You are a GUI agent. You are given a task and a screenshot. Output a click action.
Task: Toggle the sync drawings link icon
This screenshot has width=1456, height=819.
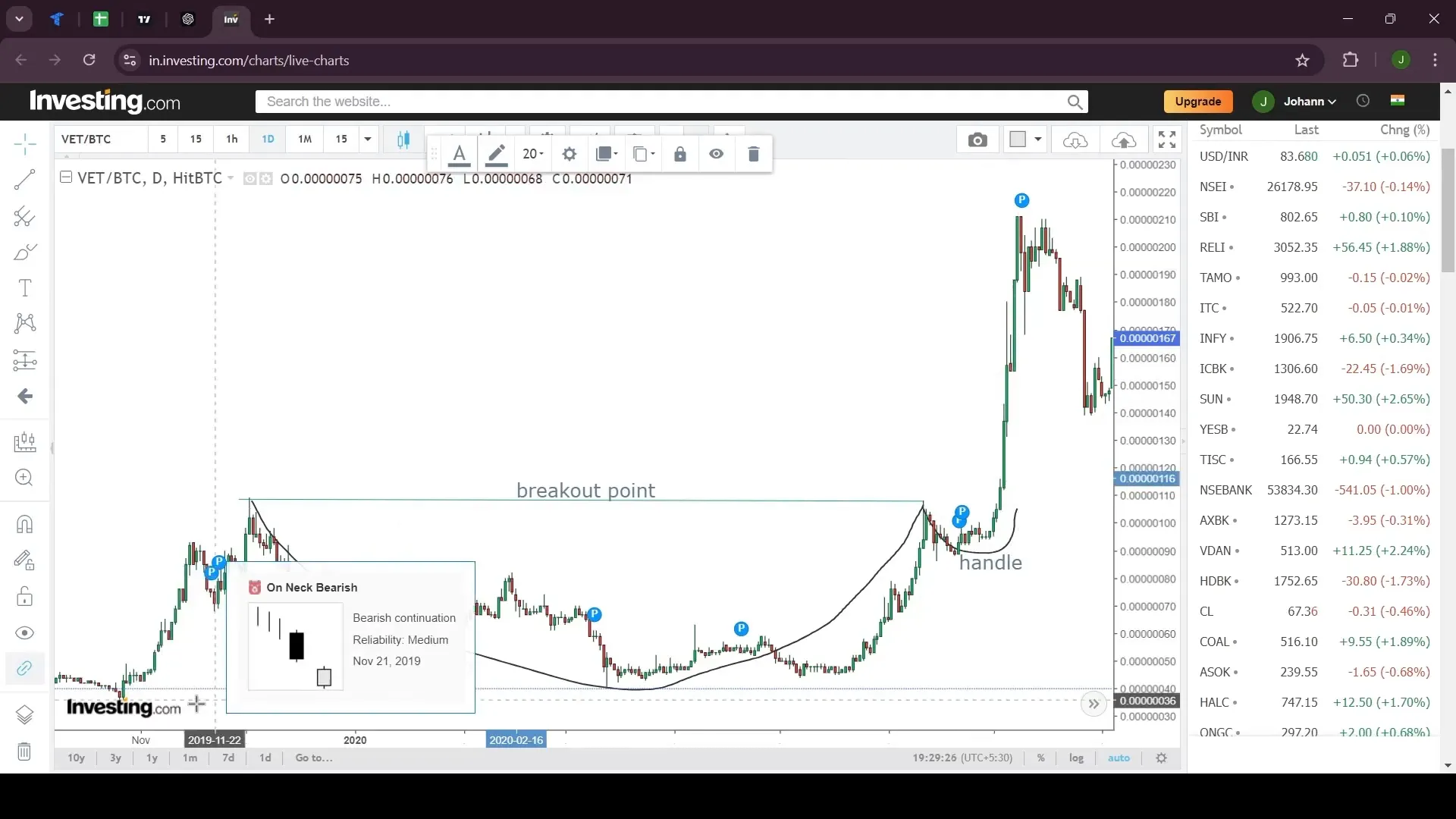click(24, 669)
